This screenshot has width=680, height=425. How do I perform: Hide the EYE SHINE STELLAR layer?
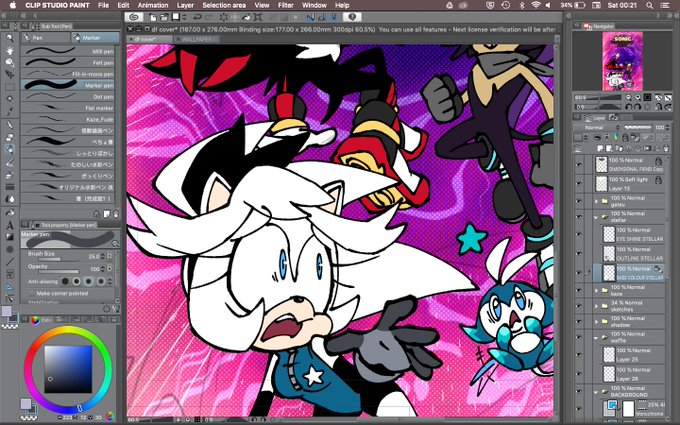[x=579, y=234]
